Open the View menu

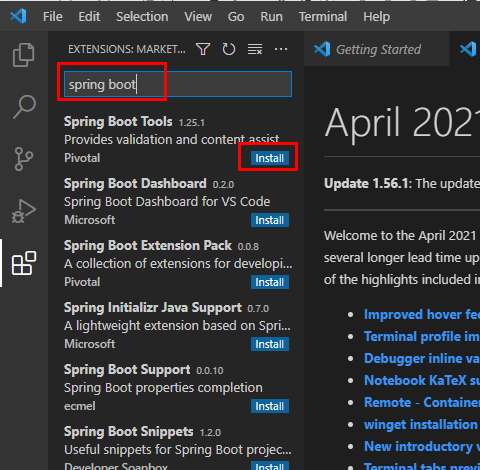point(198,17)
